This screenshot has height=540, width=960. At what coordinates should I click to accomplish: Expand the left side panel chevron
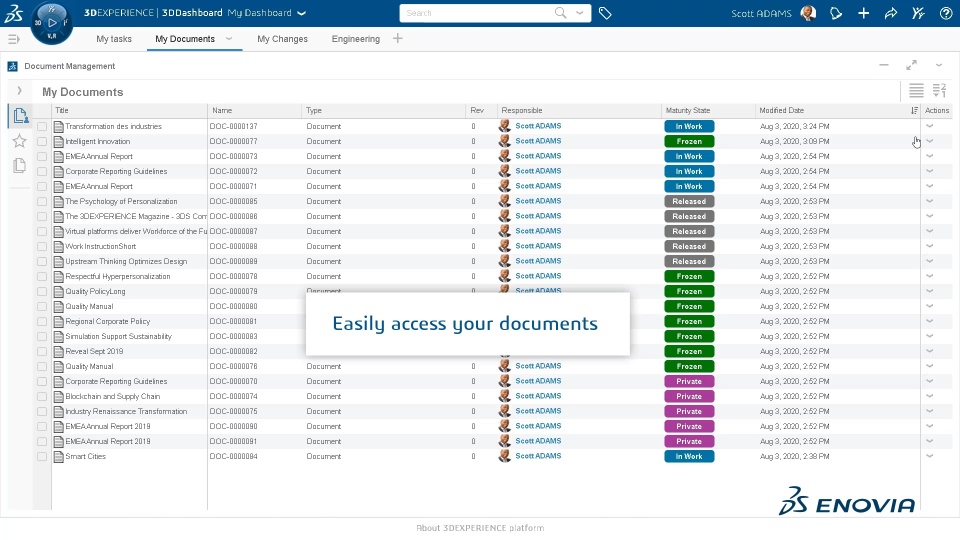click(20, 91)
